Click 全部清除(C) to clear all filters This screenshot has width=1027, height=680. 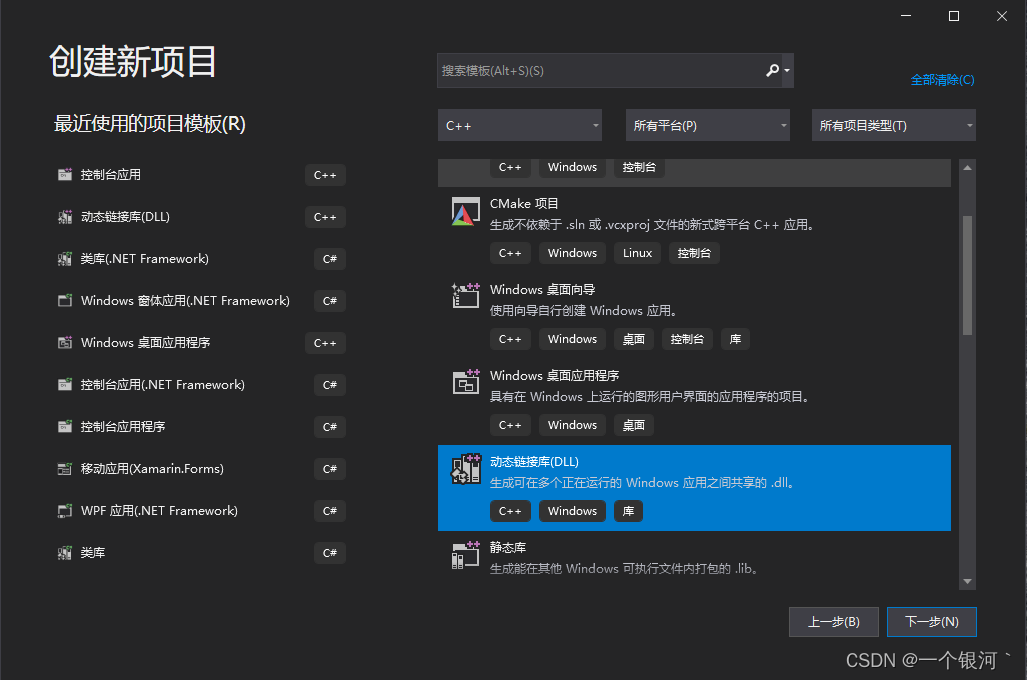click(942, 80)
